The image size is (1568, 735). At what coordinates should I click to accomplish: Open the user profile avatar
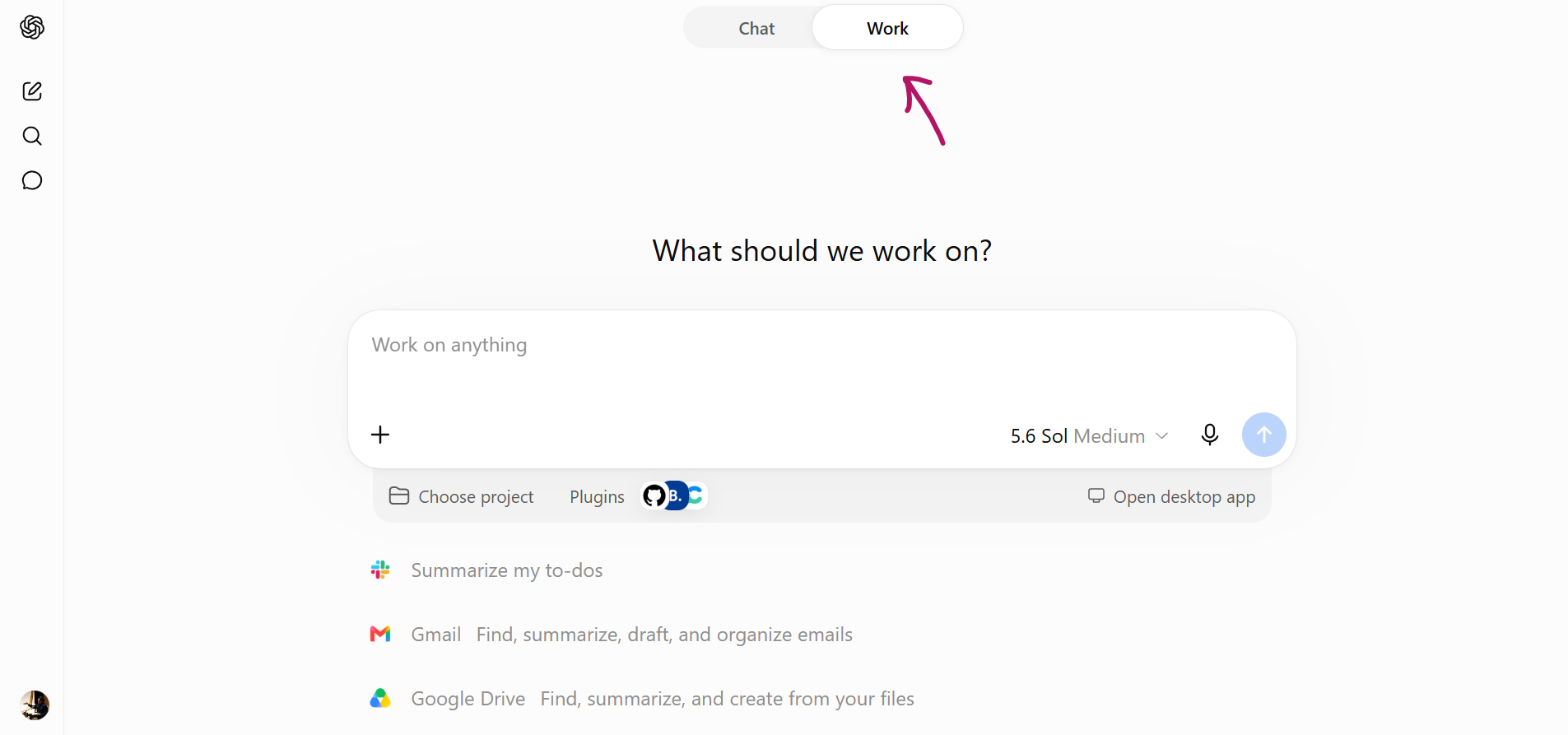coord(35,705)
